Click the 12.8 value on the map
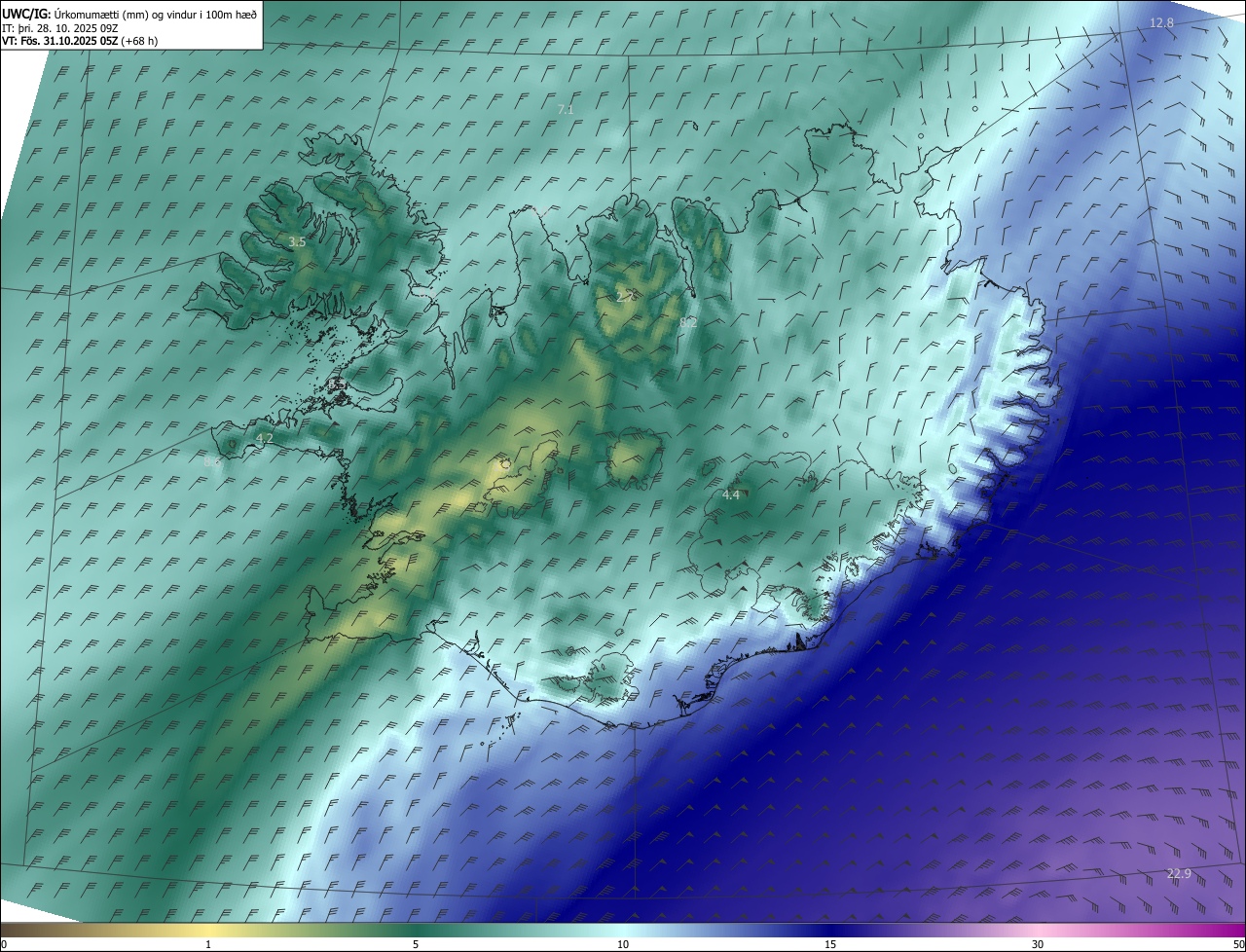 [1161, 22]
